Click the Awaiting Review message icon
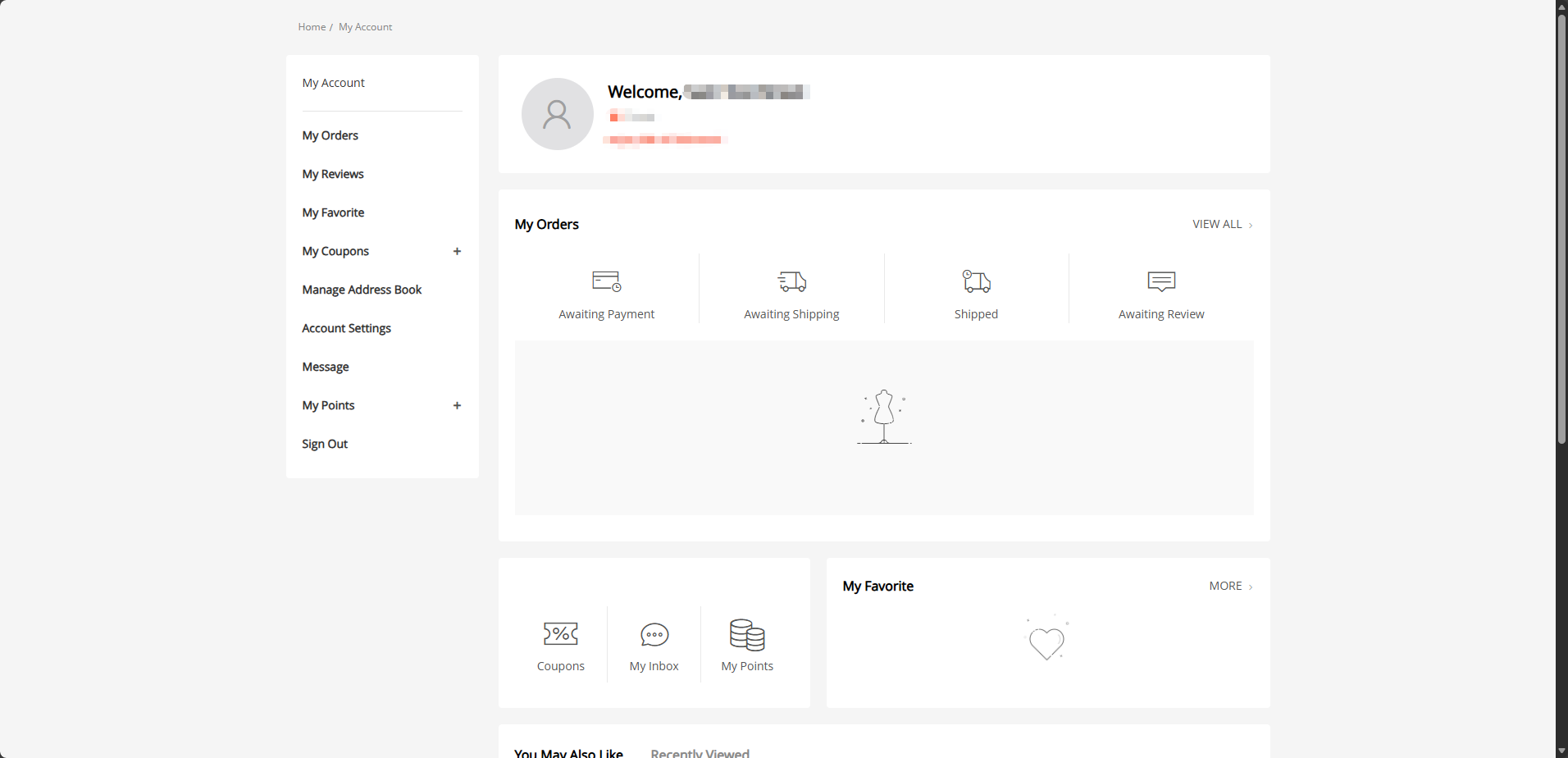The height and width of the screenshot is (758, 1568). [1161, 281]
